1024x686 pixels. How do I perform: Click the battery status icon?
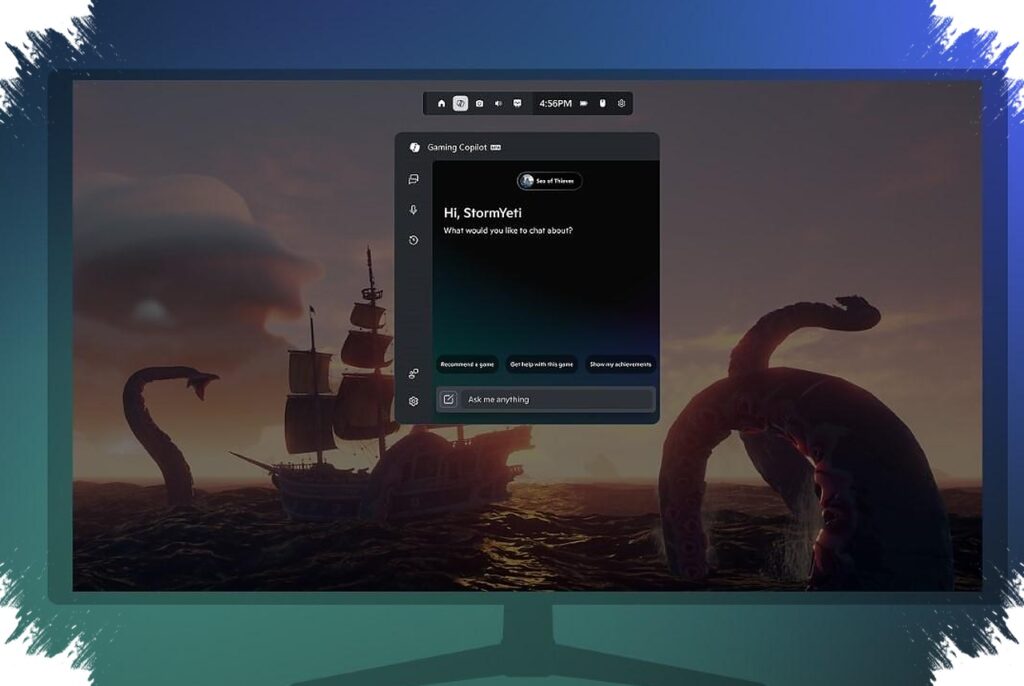click(x=584, y=103)
